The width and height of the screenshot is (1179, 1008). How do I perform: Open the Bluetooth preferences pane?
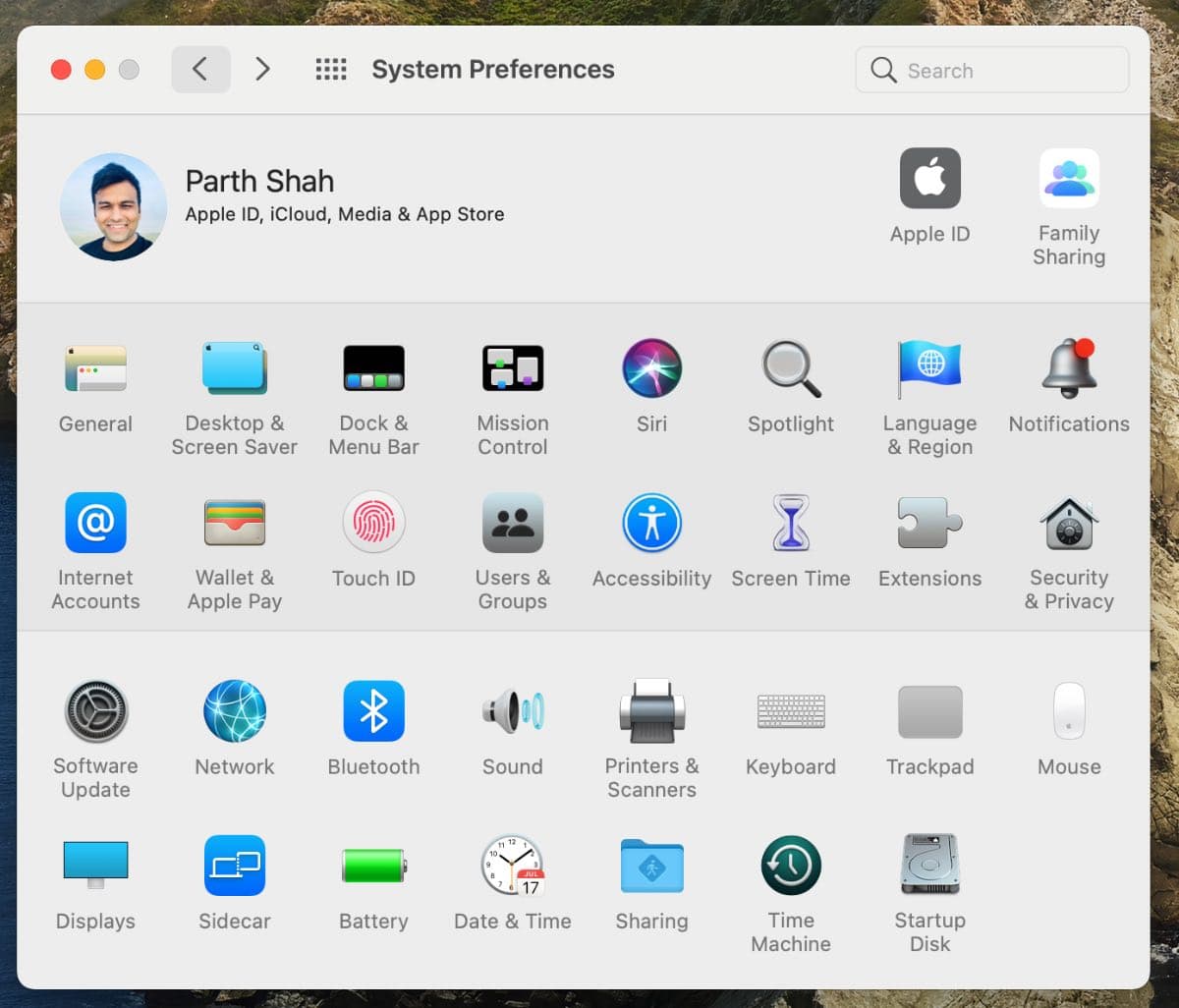373,711
